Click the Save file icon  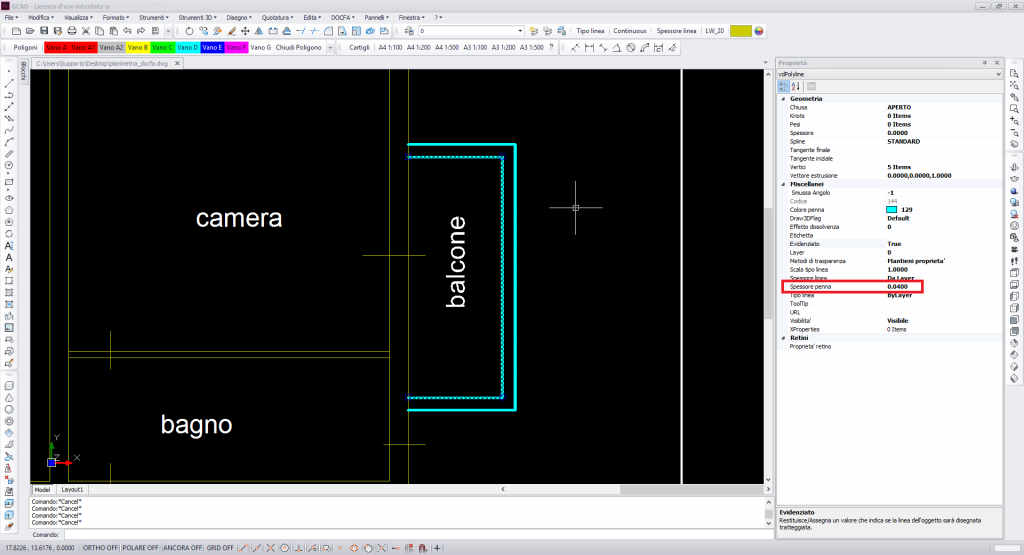pos(44,31)
